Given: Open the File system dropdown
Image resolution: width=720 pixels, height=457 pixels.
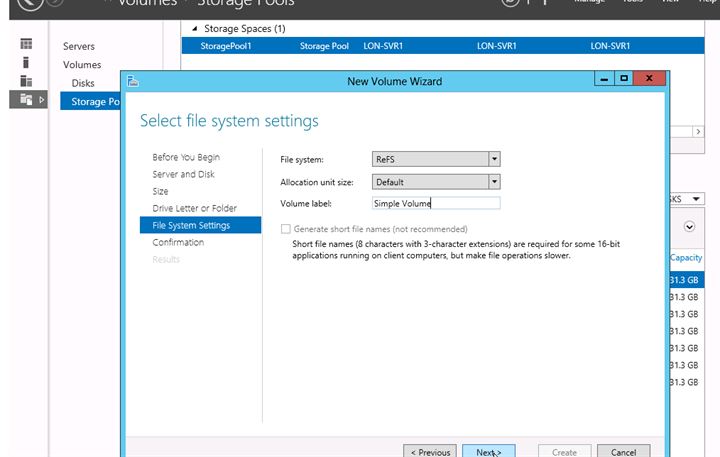Looking at the screenshot, I should click(x=494, y=159).
